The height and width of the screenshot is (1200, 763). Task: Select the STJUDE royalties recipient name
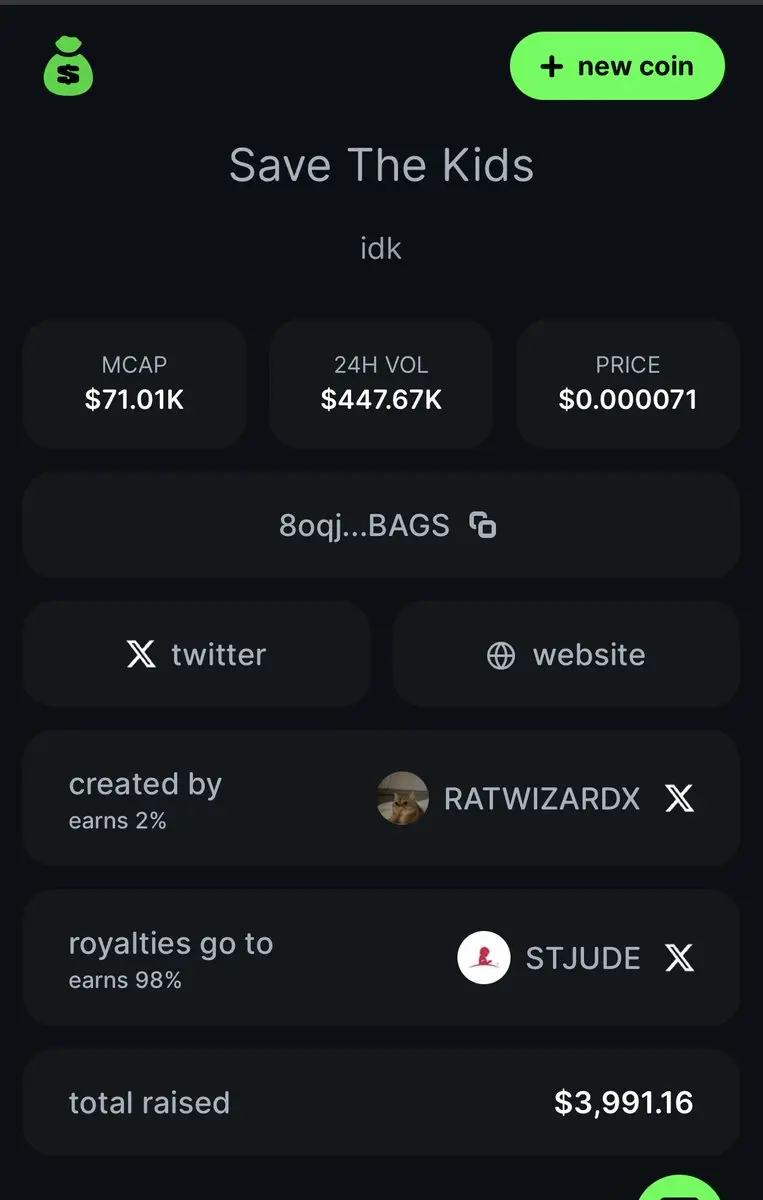[x=583, y=959]
